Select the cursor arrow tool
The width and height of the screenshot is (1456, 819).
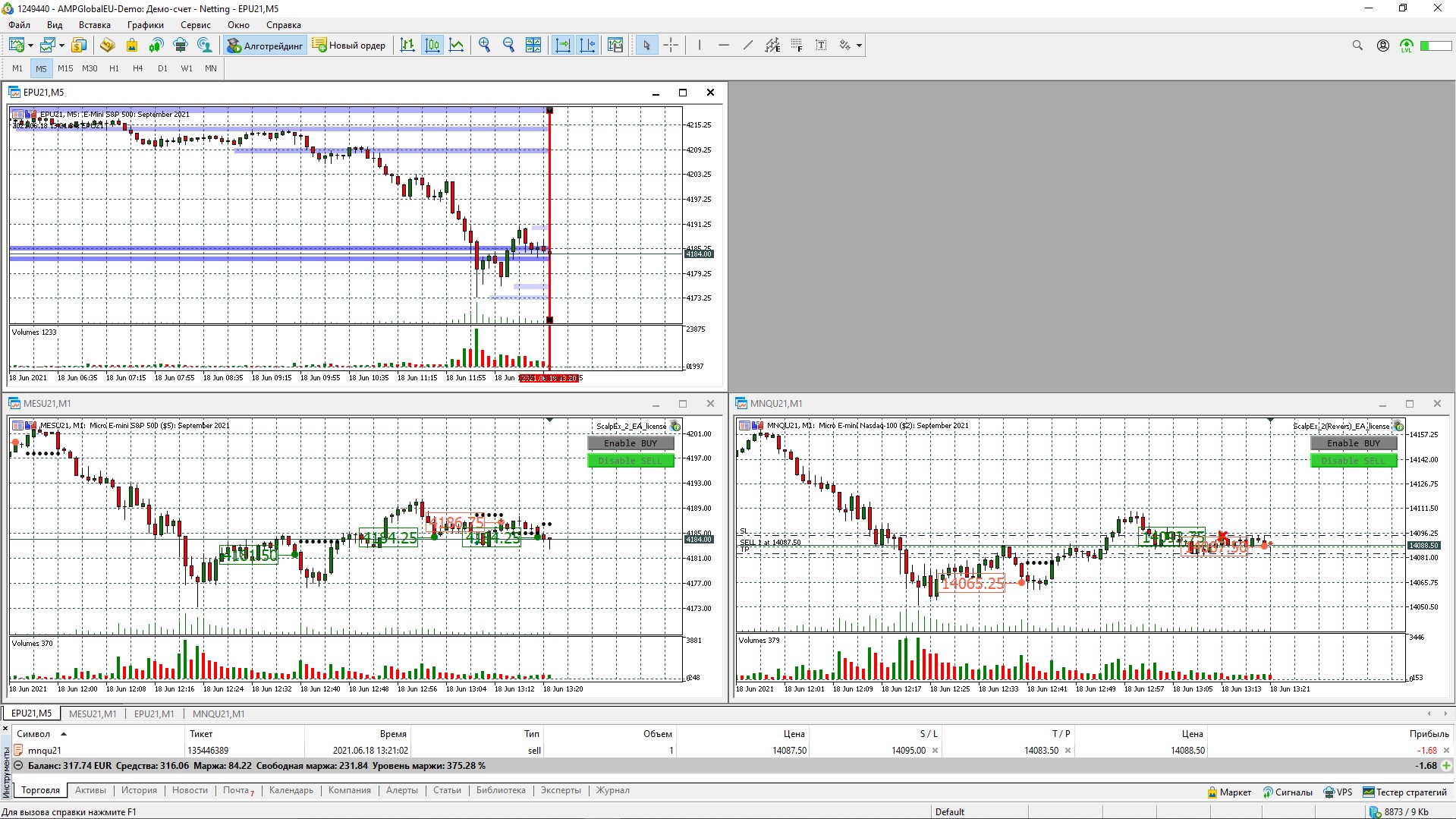tap(646, 46)
